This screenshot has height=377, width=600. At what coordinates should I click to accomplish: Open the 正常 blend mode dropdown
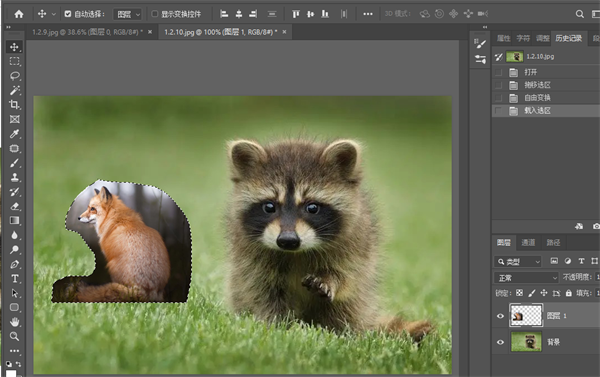[x=526, y=277]
